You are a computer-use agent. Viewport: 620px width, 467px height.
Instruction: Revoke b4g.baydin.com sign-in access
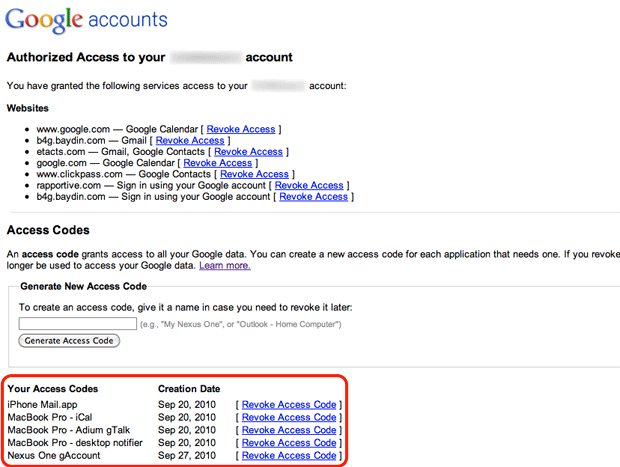coord(314,197)
